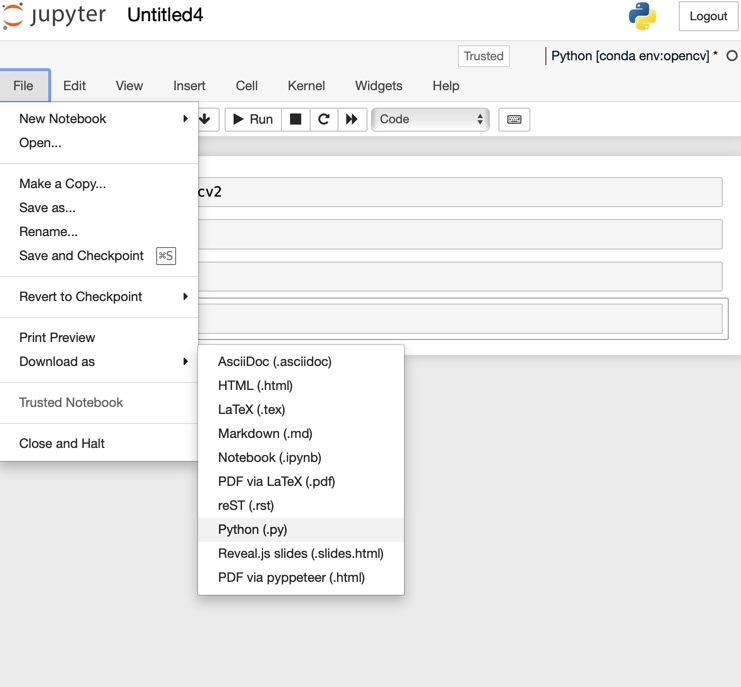Select Save as...
Viewport: 741px width, 687px height.
click(99, 208)
